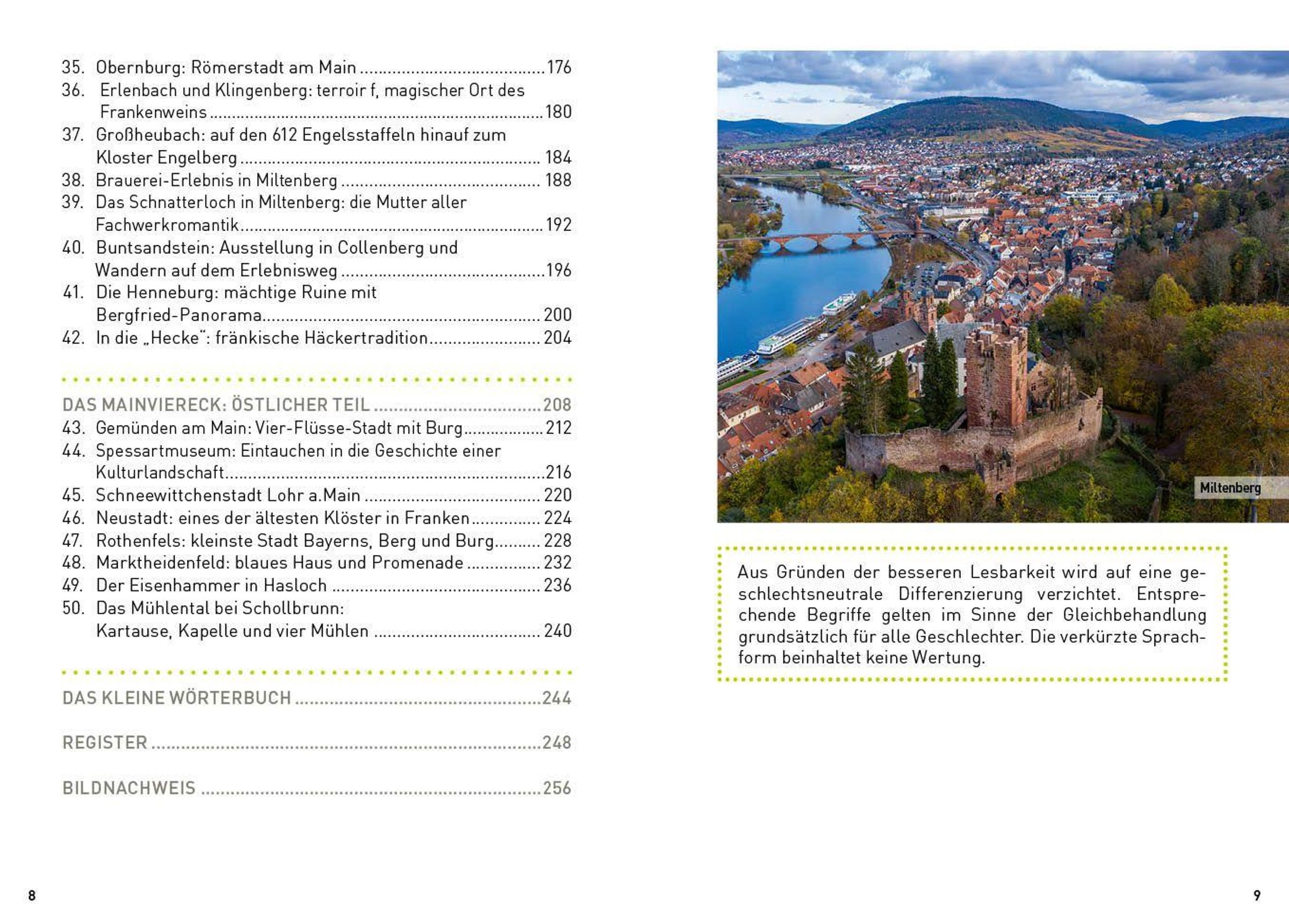1289x924 pixels.
Task: Open entry 35 Obernburg: Römerstadt am Main
Action: [226, 68]
